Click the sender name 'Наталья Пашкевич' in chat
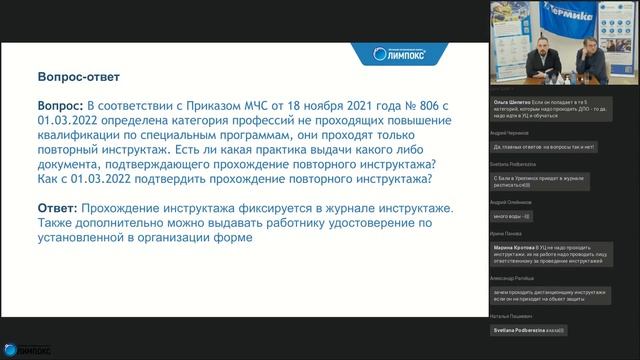 pyautogui.click(x=511, y=316)
